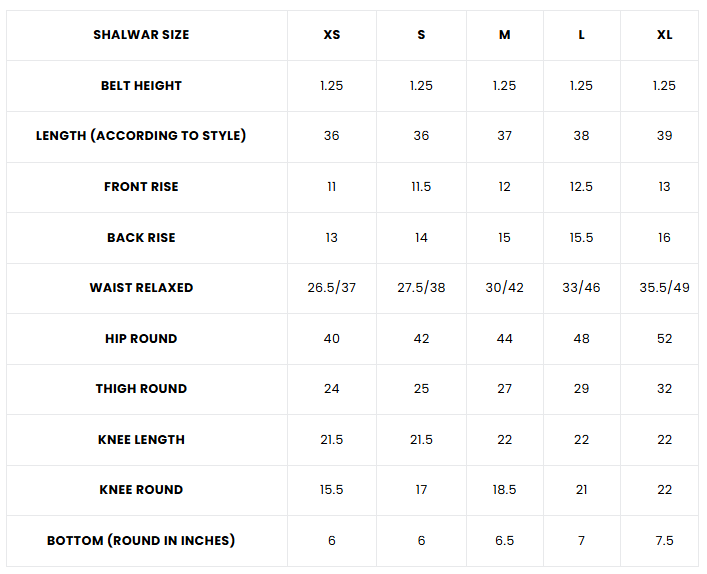This screenshot has height=574, width=707.
Task: Click the KNEE ROUND row label
Action: point(141,490)
